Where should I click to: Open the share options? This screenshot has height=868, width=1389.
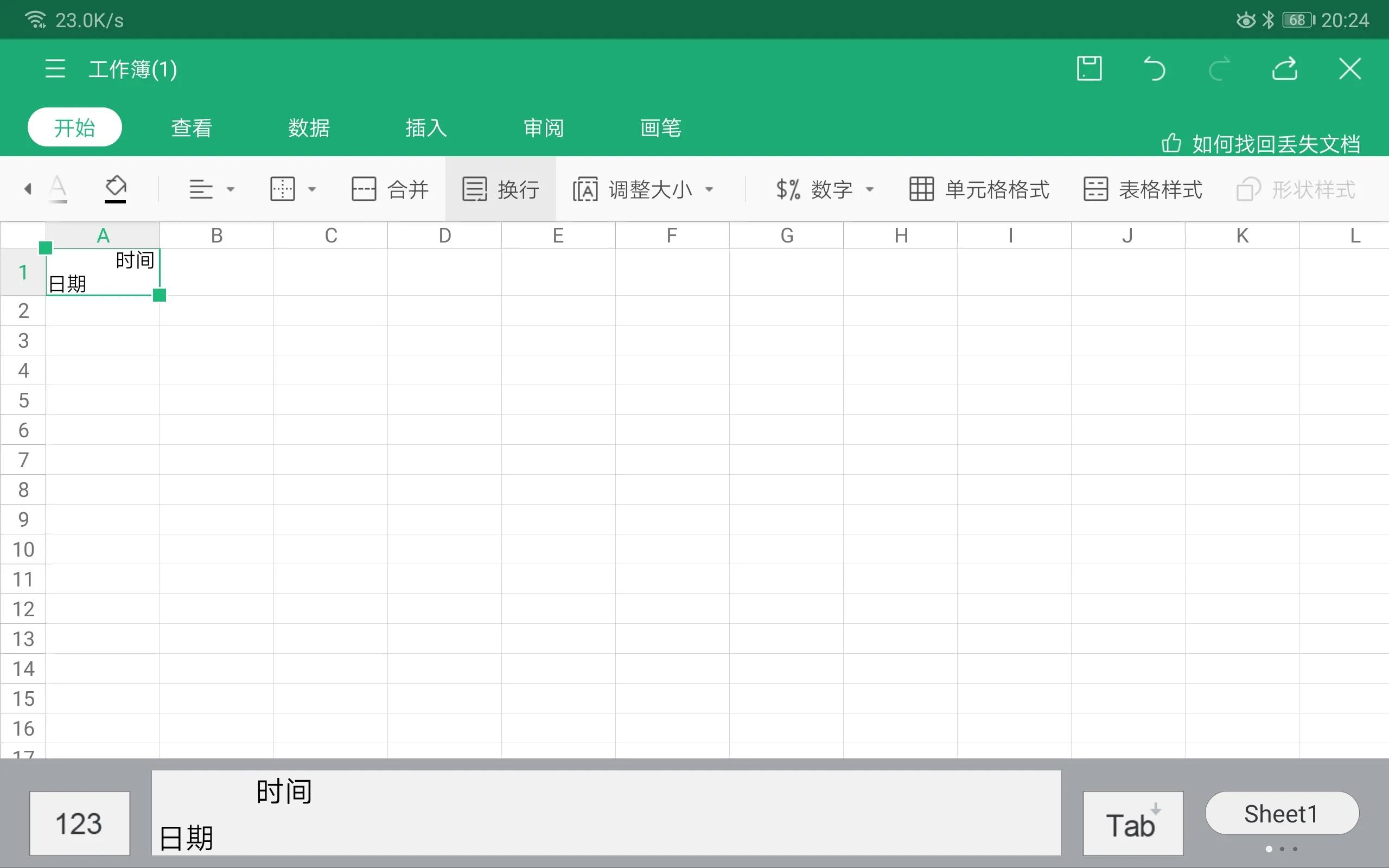point(1284,68)
